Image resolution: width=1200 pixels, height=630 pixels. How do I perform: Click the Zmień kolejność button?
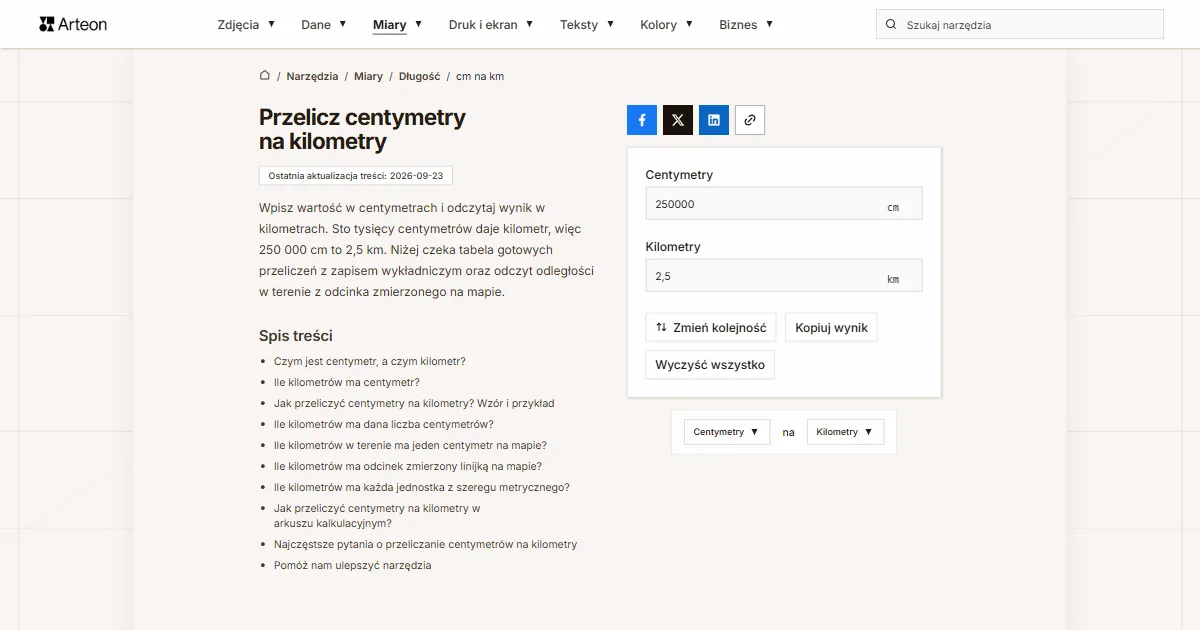pyautogui.click(x=711, y=327)
